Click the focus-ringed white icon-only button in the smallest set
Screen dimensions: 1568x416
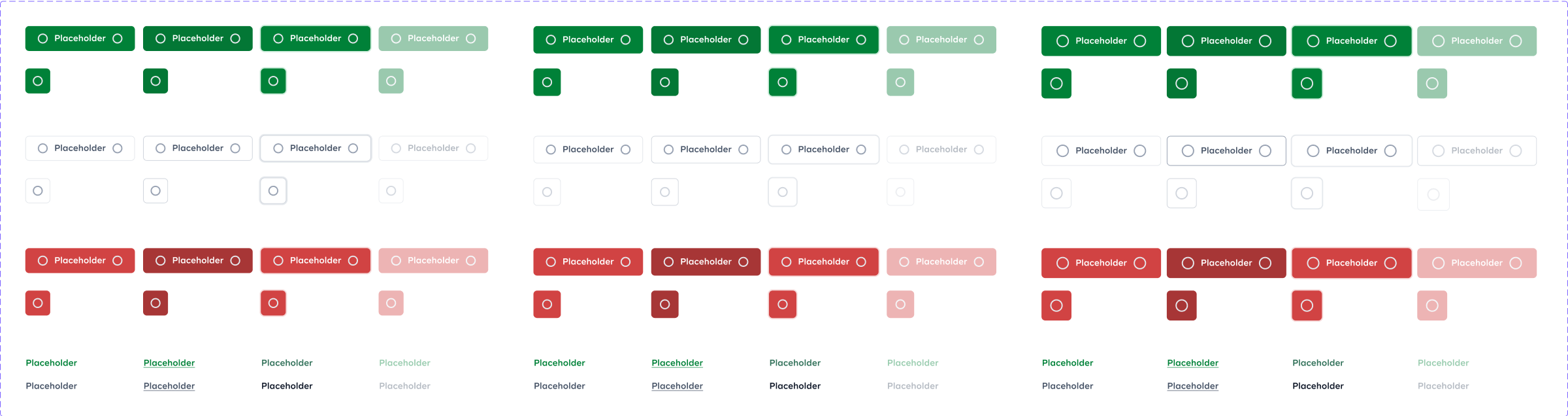[x=273, y=191]
